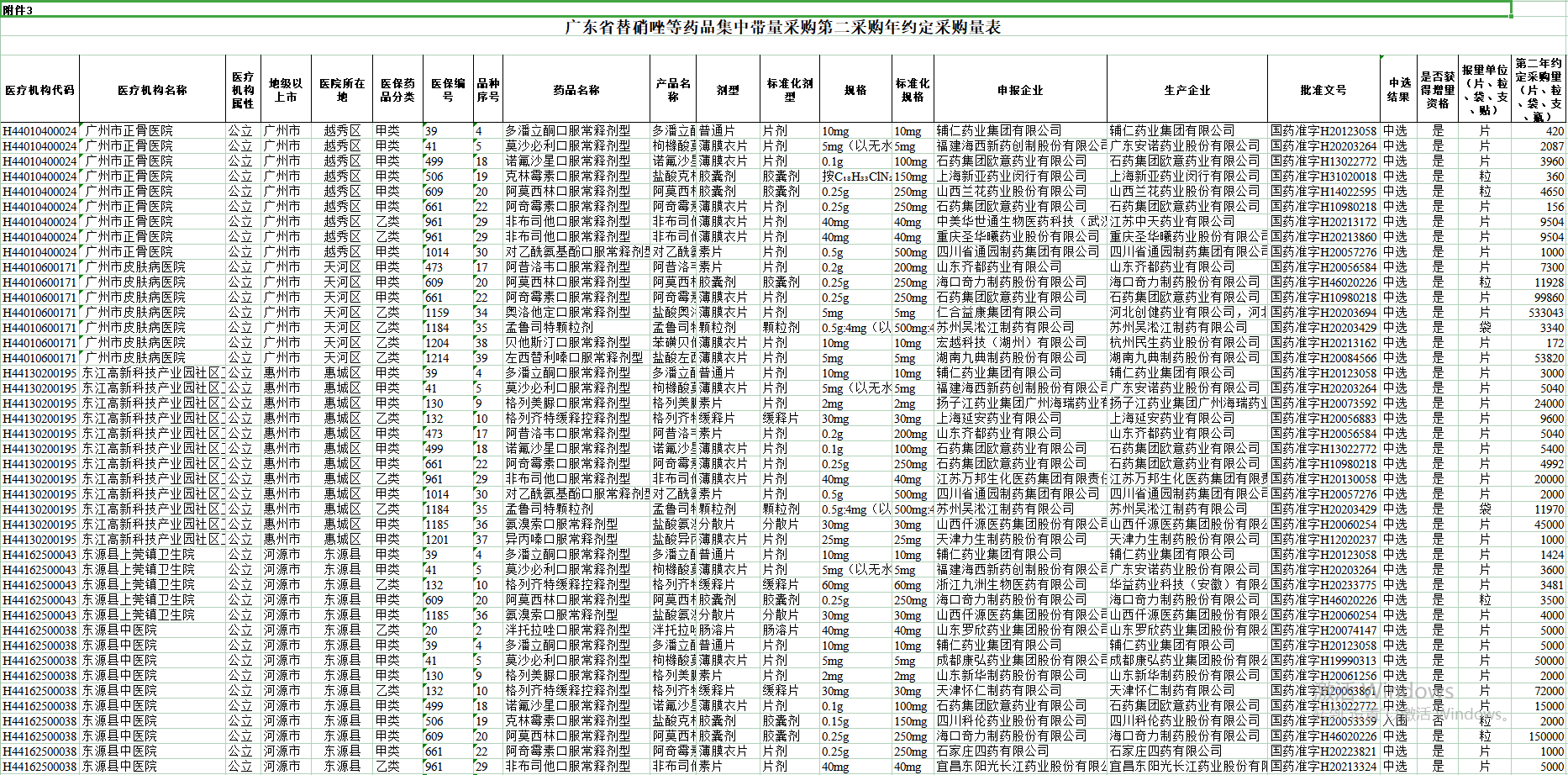Click the 是否获得增量资格 header cell
This screenshot has width=1568, height=775.
click(1438, 90)
